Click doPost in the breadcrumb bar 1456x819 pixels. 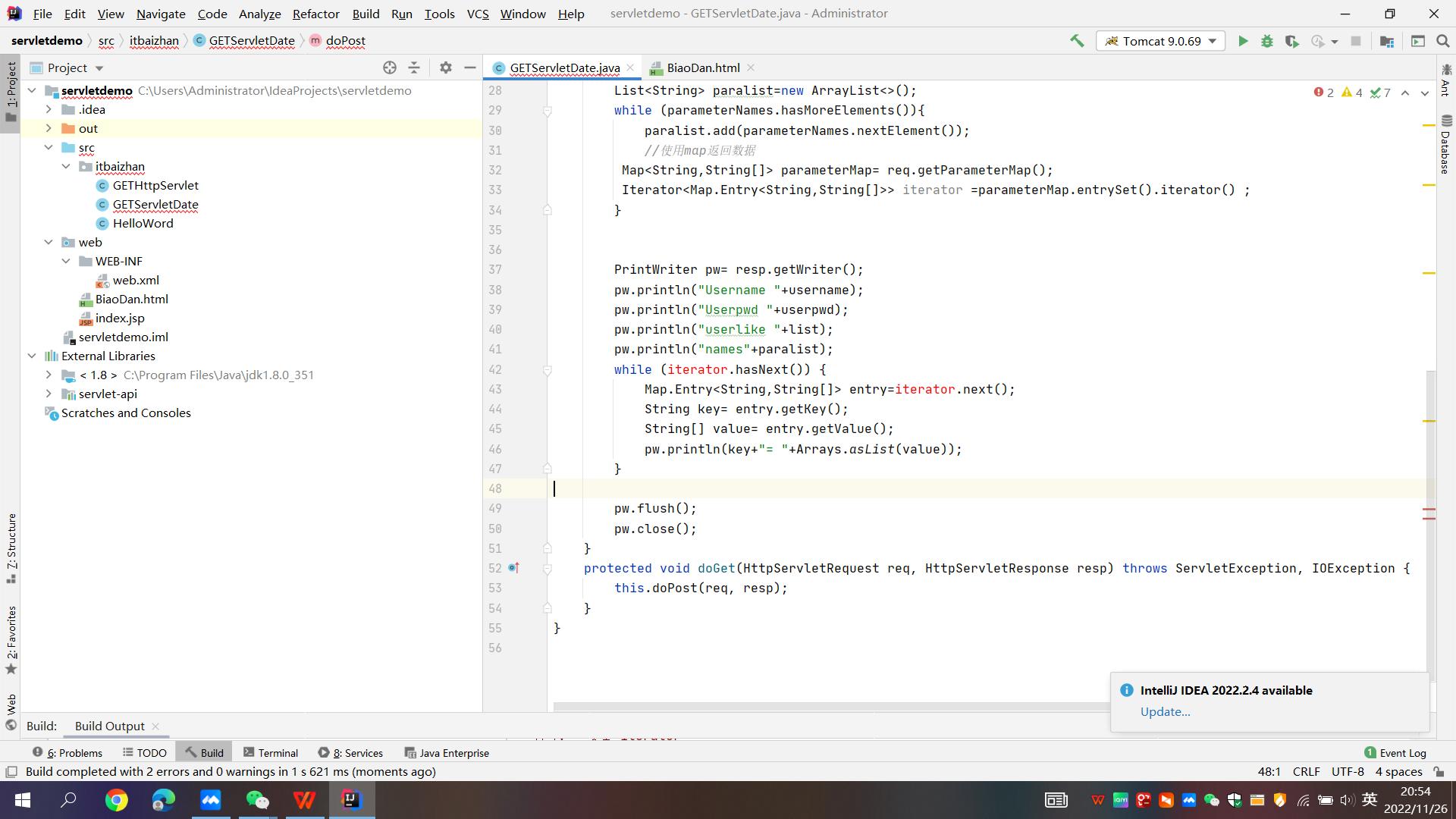345,41
